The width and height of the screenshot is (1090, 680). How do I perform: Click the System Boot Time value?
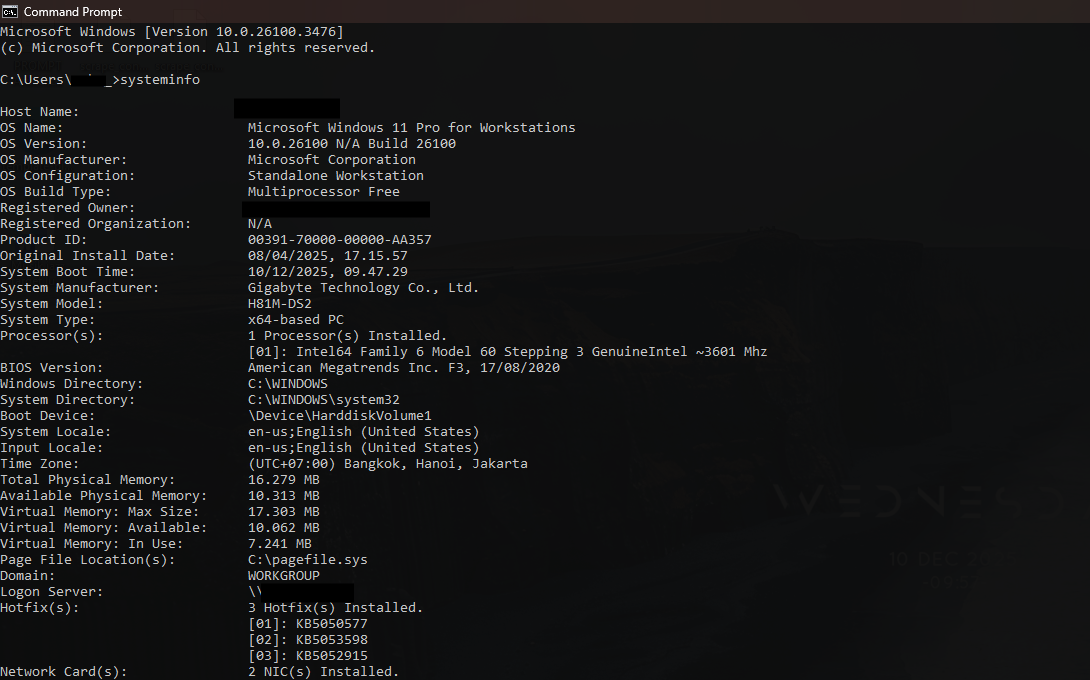coord(327,272)
